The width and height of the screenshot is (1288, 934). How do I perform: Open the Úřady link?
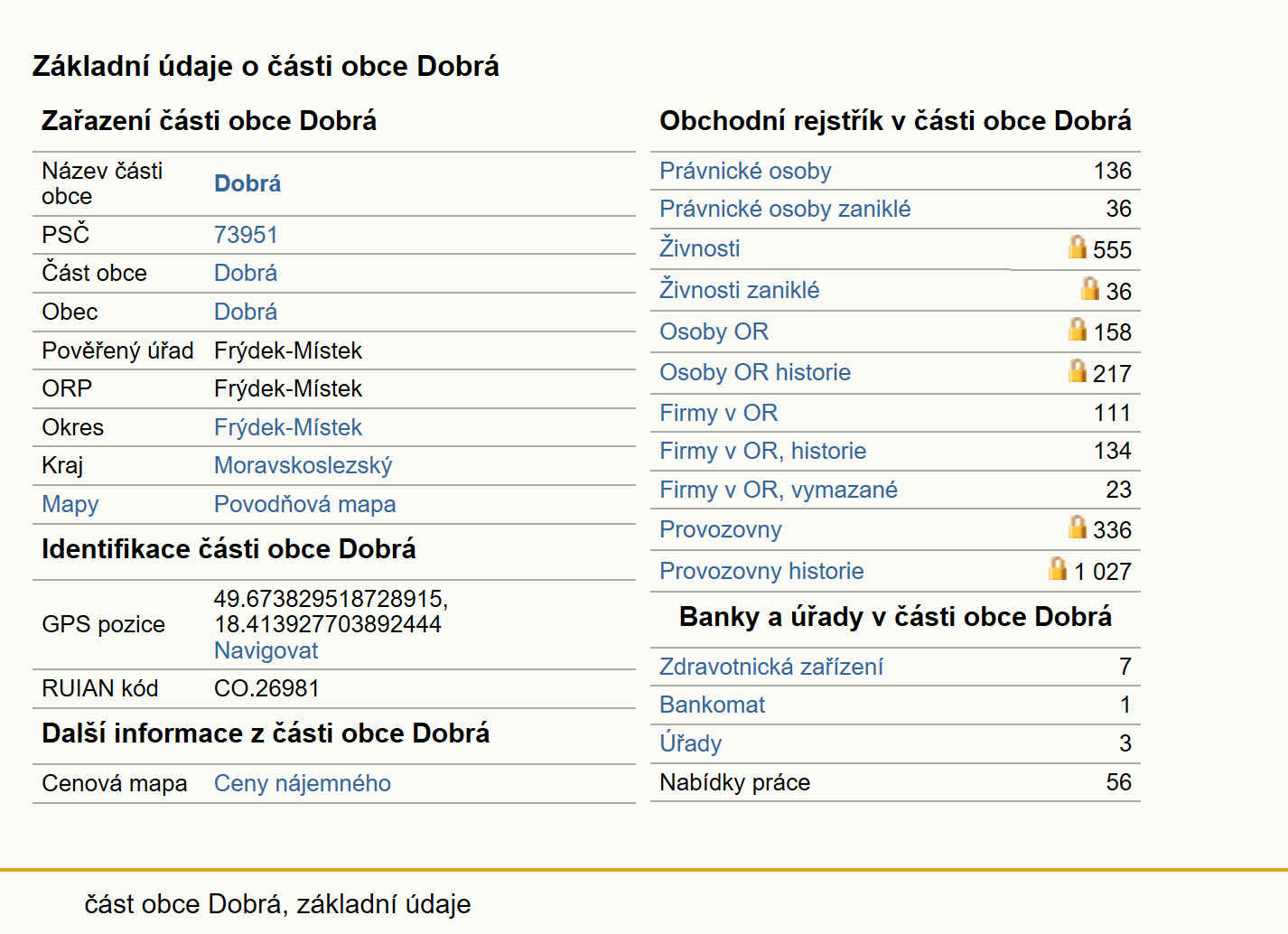690,743
